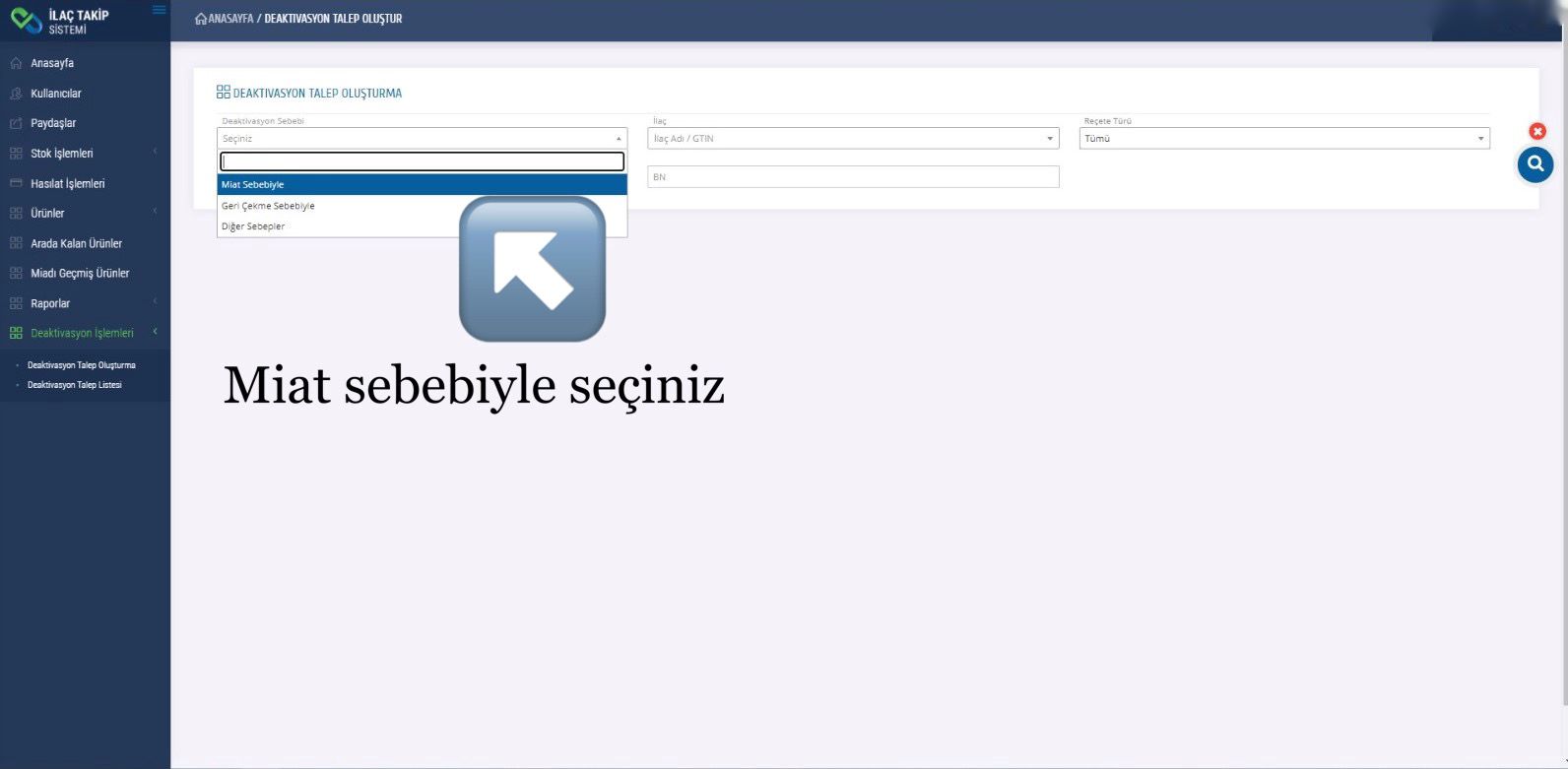Click the BN input field
This screenshot has height=769, width=1568.
[x=852, y=177]
